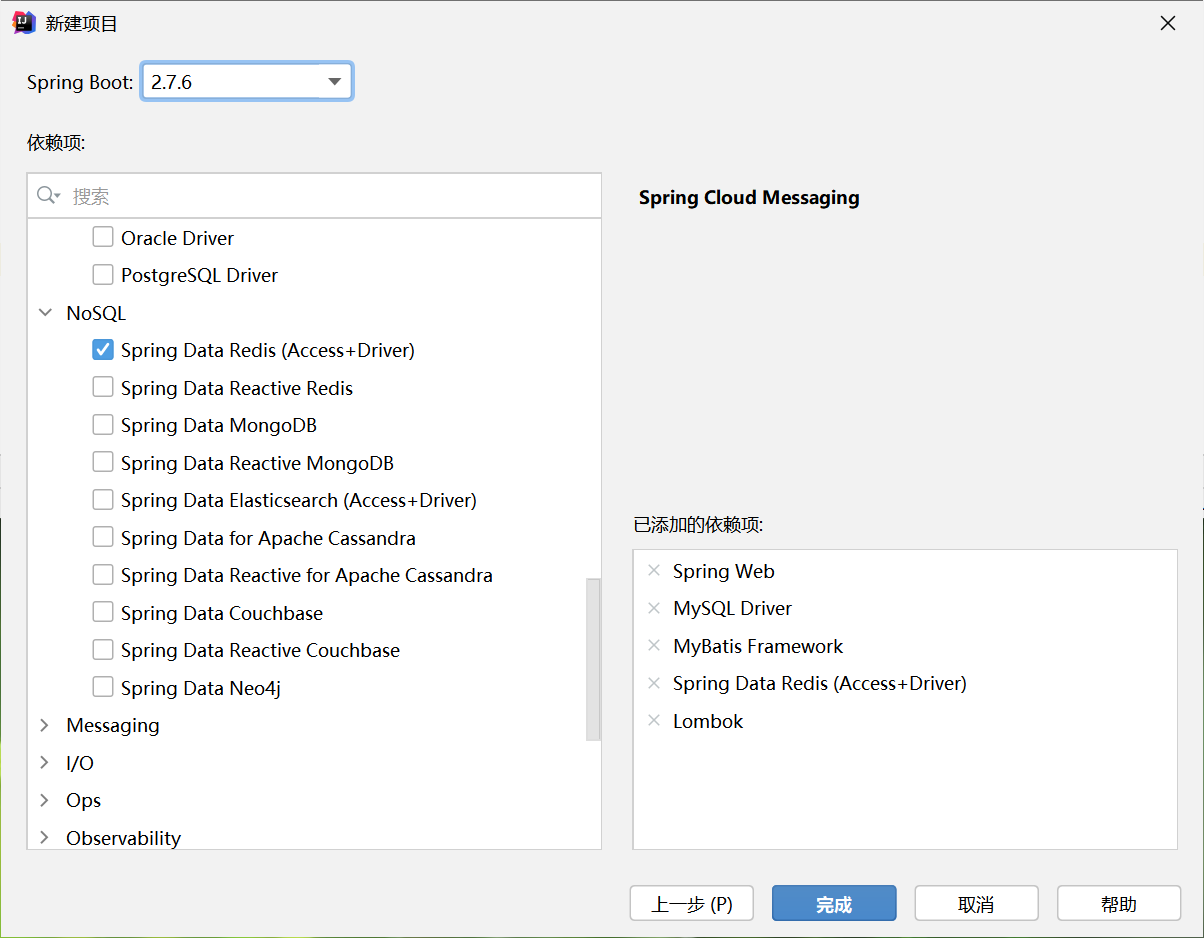The image size is (1204, 938).
Task: Check Spring Data Couchbase checkbox
Action: pyautogui.click(x=103, y=613)
